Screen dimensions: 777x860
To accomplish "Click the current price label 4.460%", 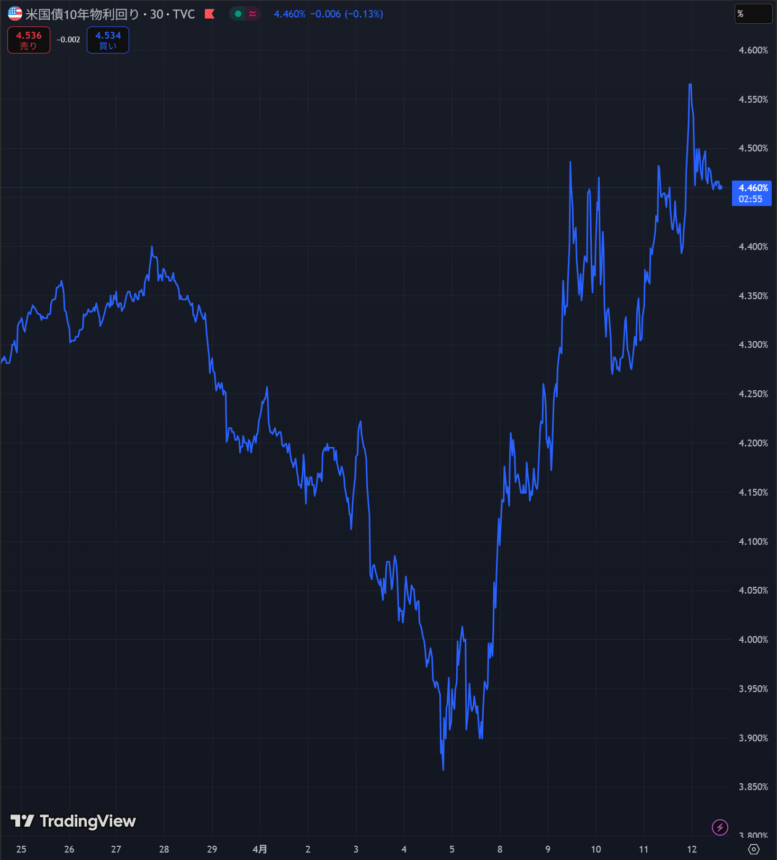I will click(x=752, y=188).
